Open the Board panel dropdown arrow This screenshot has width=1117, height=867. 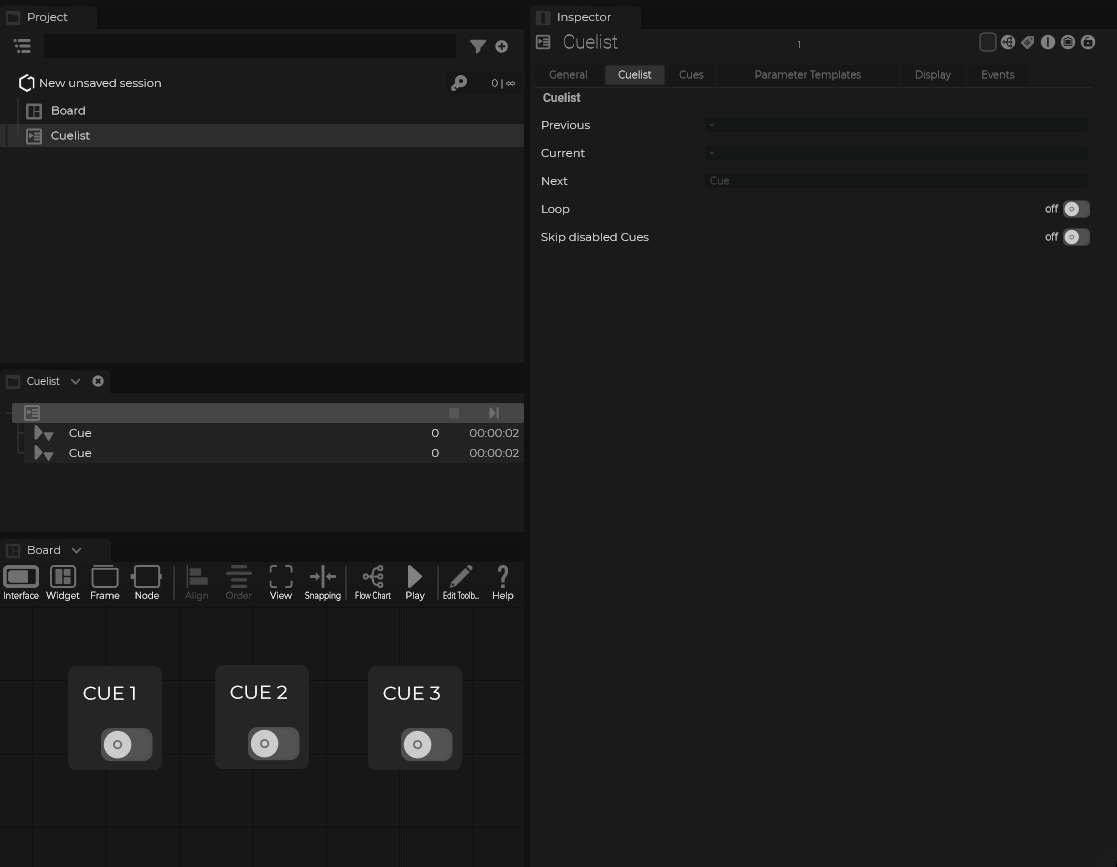pyautogui.click(x=76, y=550)
